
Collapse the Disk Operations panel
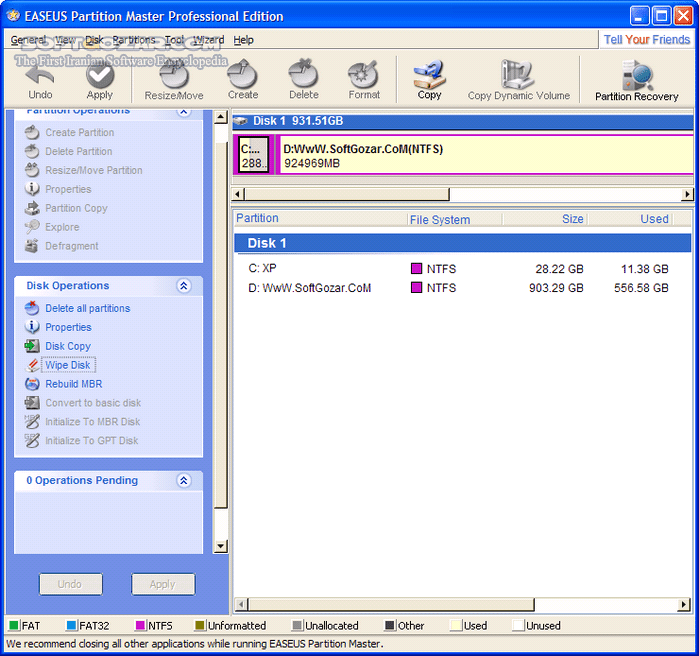pos(184,286)
